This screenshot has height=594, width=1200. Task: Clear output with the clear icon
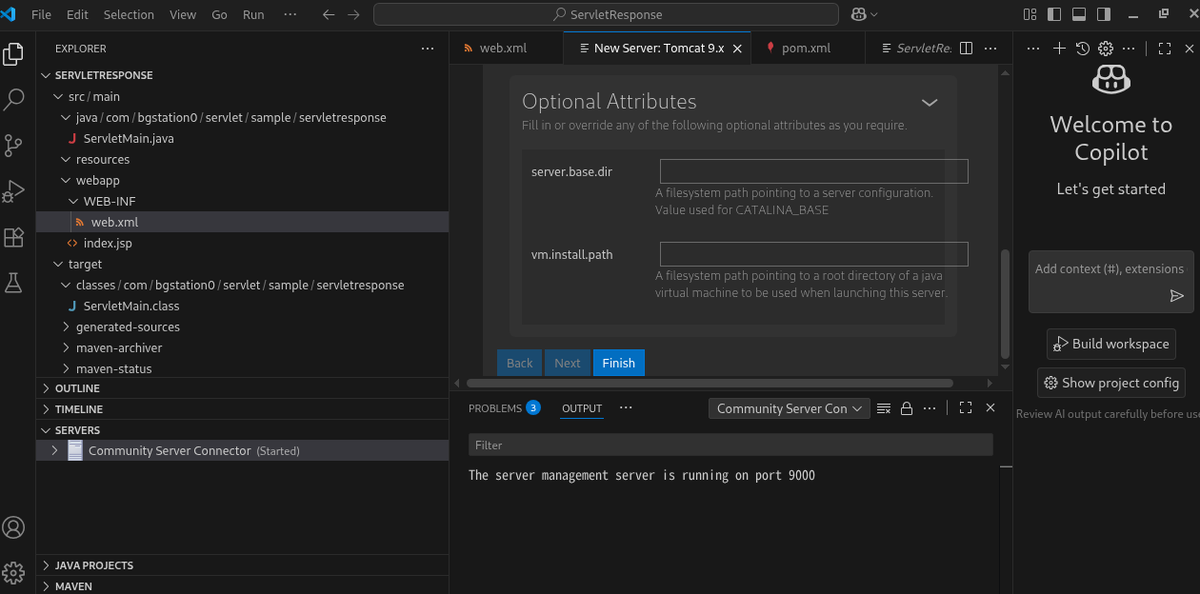(883, 408)
